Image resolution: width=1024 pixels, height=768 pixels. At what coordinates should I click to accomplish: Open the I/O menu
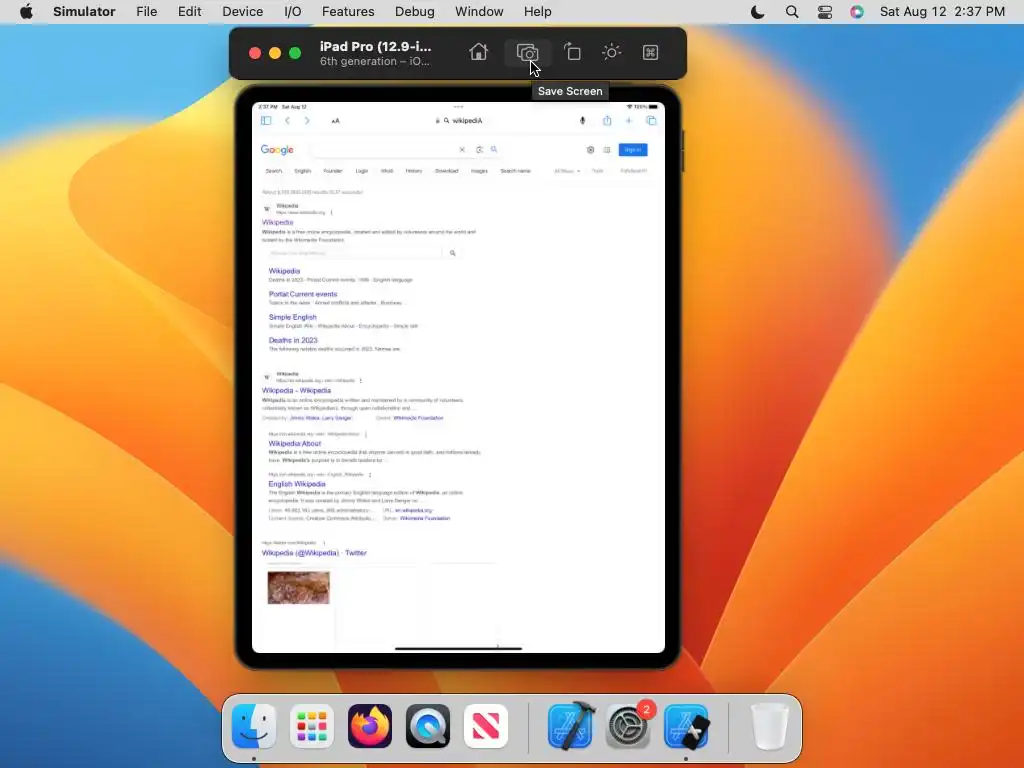293,12
